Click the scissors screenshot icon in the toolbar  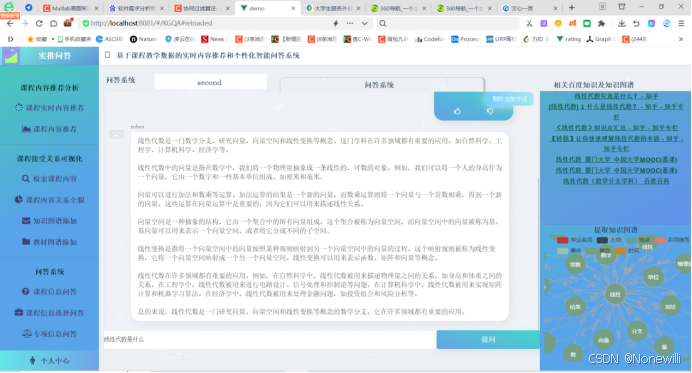click(x=529, y=23)
